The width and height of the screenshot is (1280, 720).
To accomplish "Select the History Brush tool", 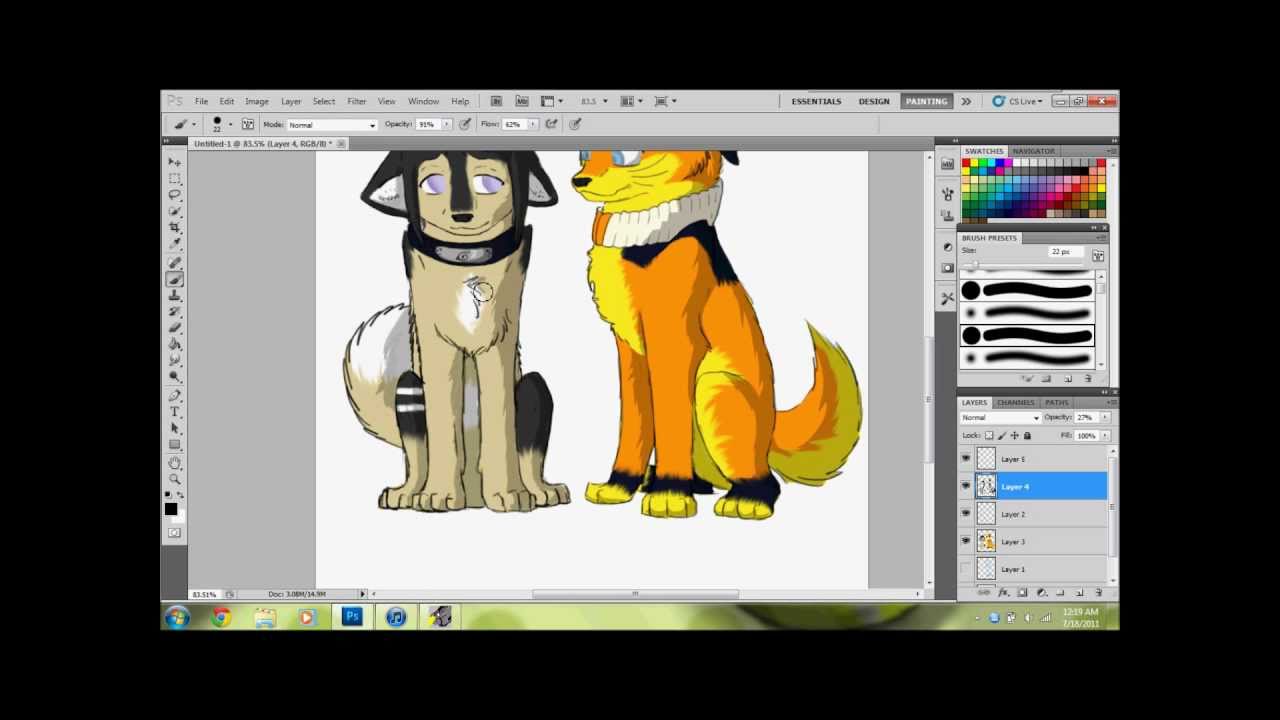I will (x=174, y=312).
